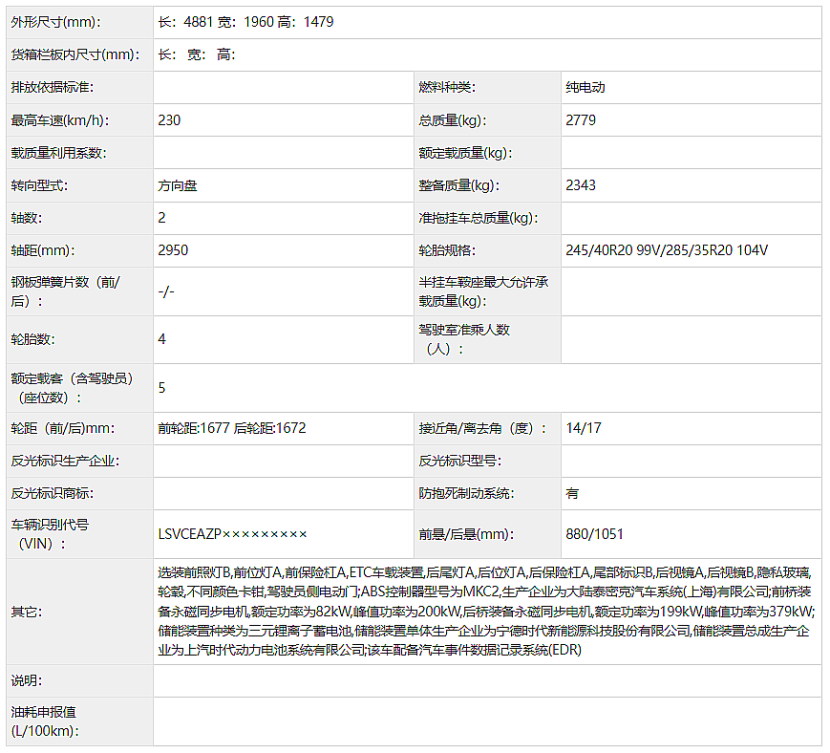
Task: Click the 轮胎数 label
Action: pos(33,339)
